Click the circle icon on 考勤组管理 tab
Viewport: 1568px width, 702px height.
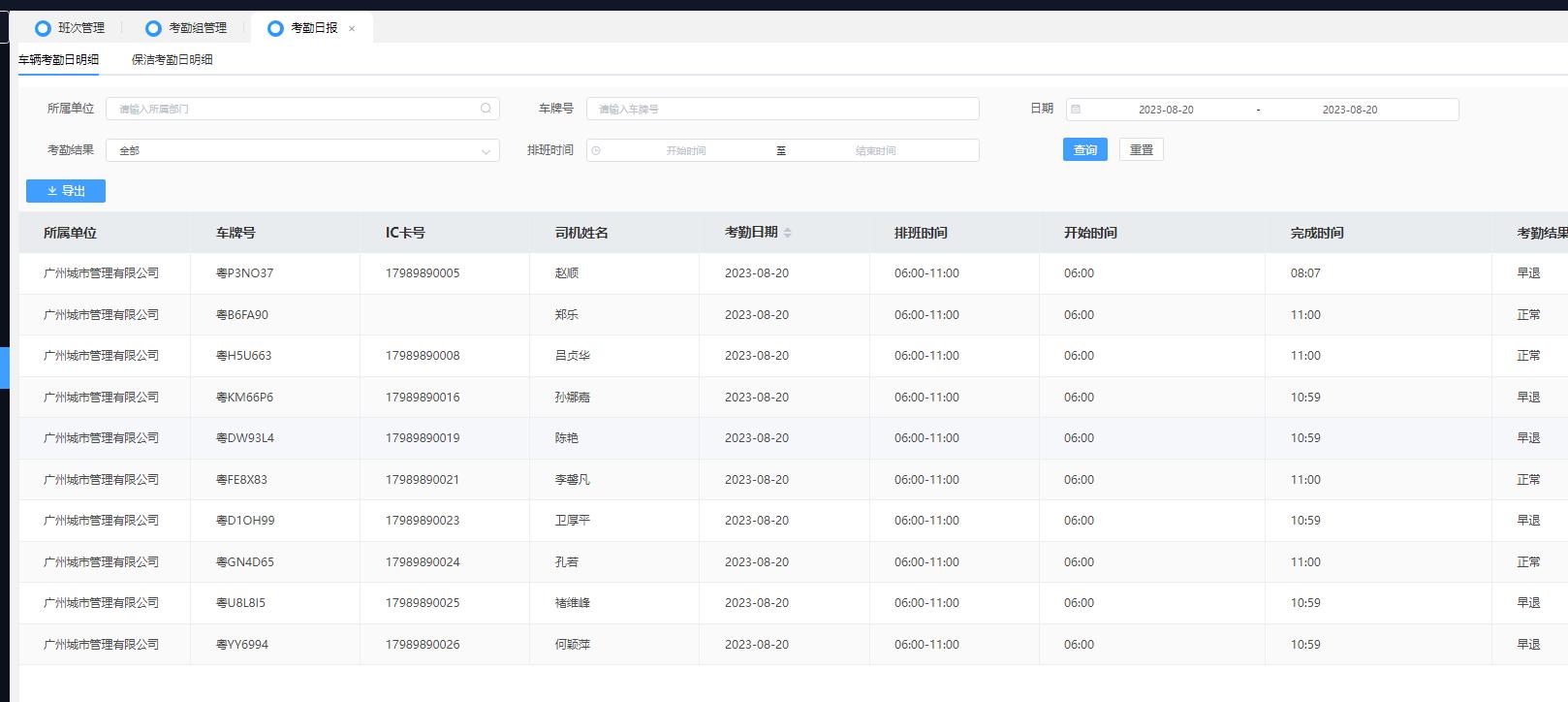point(153,28)
